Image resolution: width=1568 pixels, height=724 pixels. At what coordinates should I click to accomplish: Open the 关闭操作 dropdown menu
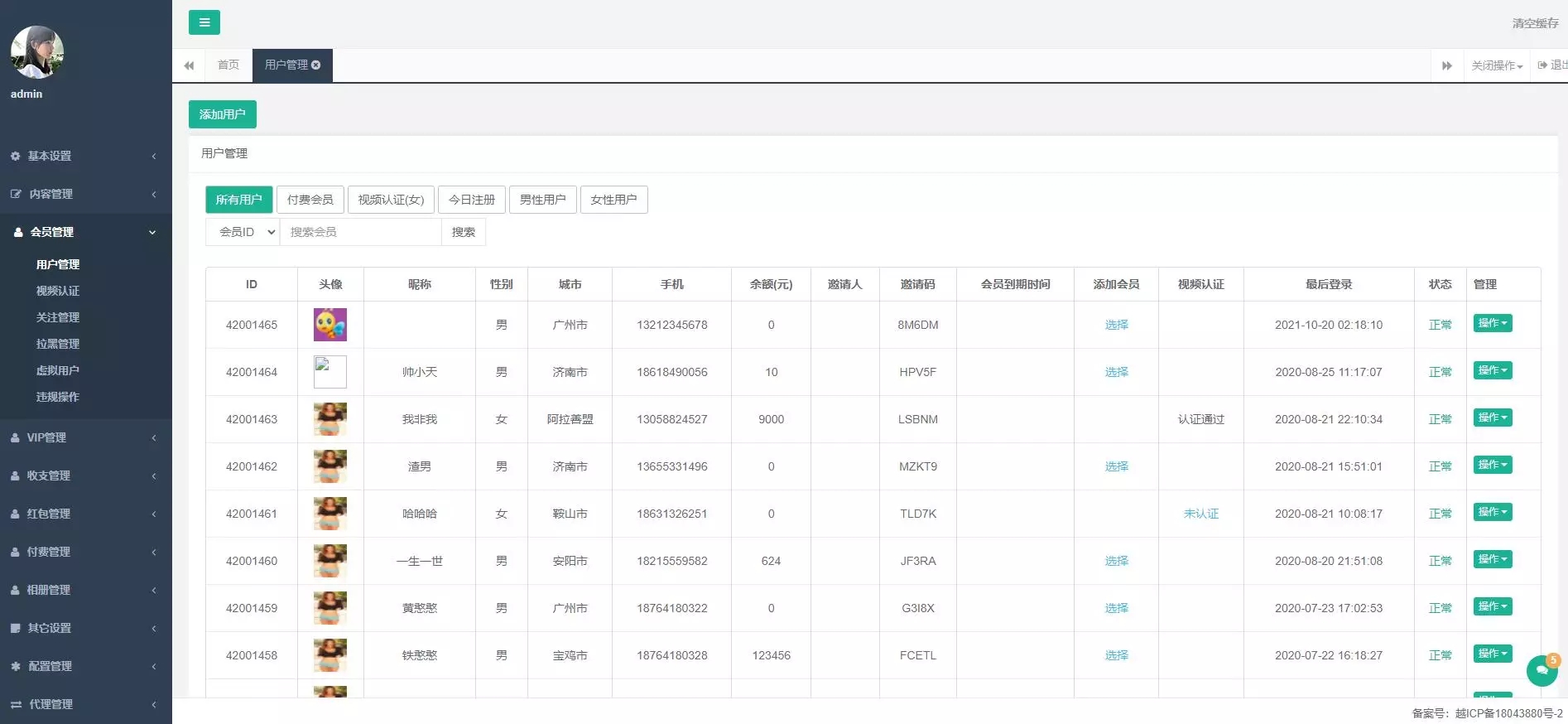pyautogui.click(x=1497, y=65)
